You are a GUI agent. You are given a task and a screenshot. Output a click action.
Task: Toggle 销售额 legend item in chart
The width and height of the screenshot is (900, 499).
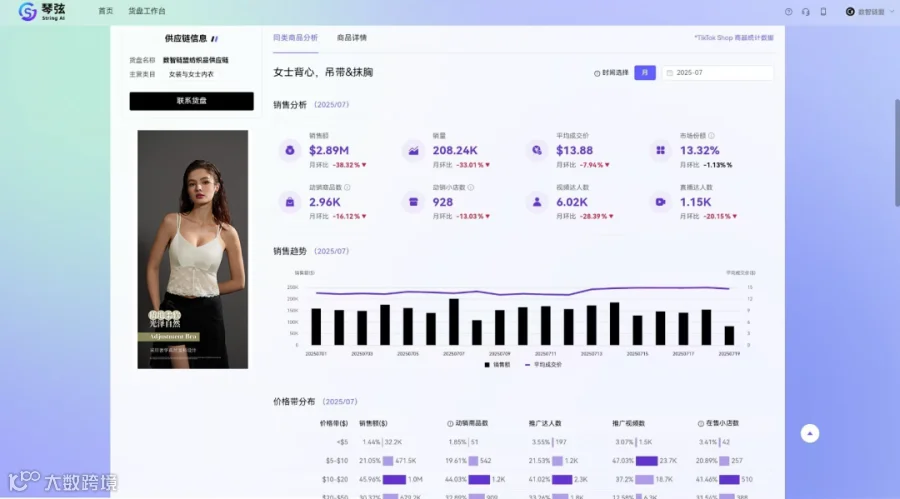(x=497, y=365)
